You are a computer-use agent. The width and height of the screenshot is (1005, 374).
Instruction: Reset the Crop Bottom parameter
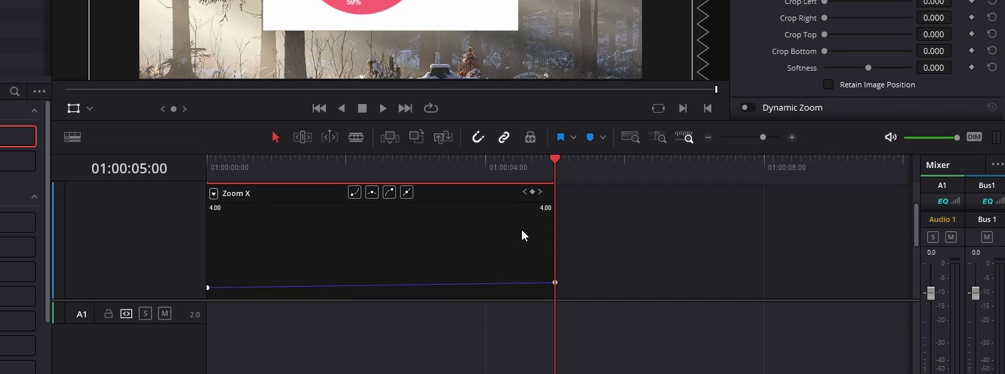(992, 51)
